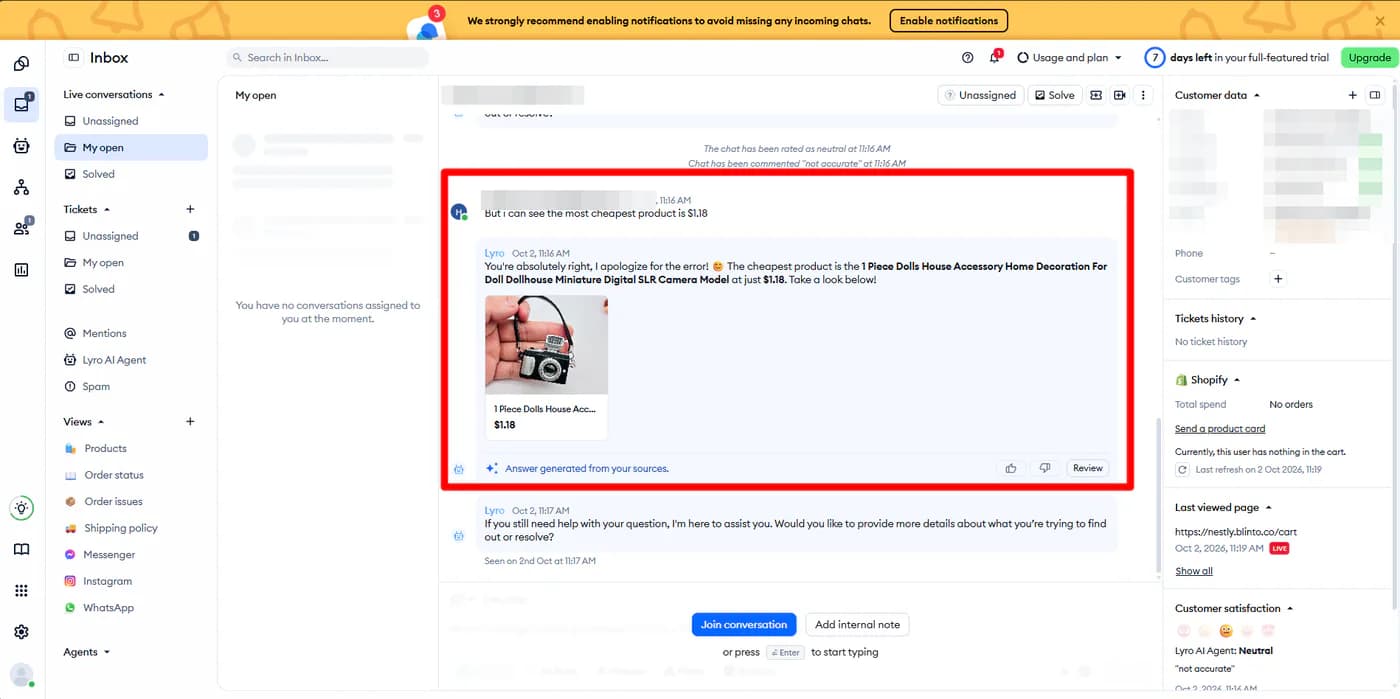Add a customer tag plus button
Viewport: 1400px width, 699px height.
pyautogui.click(x=1278, y=279)
